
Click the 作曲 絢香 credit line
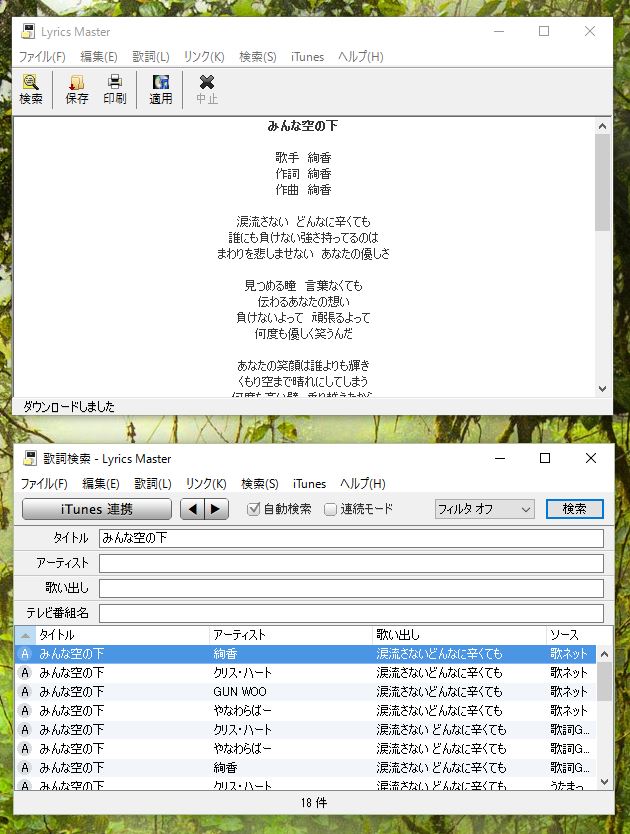[303, 190]
